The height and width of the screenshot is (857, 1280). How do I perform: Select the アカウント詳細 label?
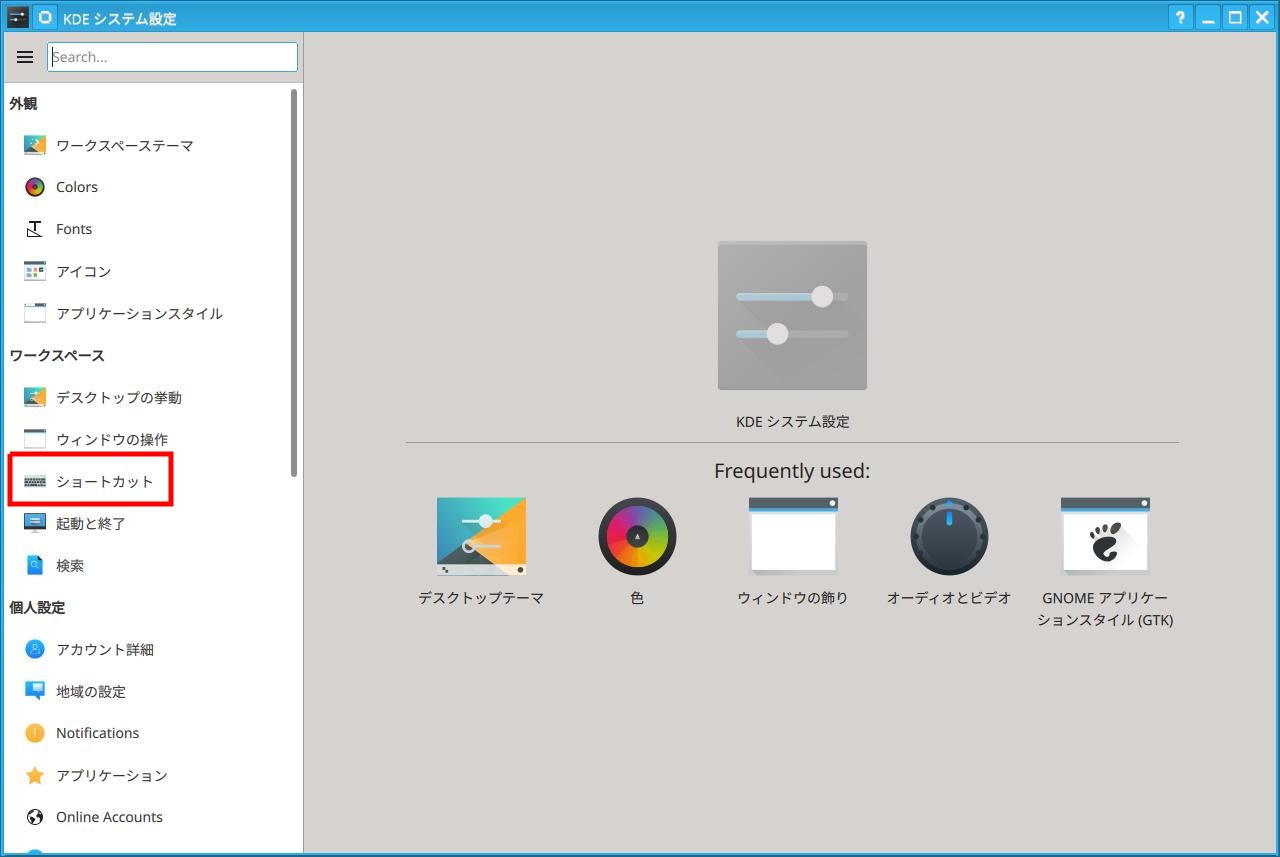pyautogui.click(x=105, y=649)
